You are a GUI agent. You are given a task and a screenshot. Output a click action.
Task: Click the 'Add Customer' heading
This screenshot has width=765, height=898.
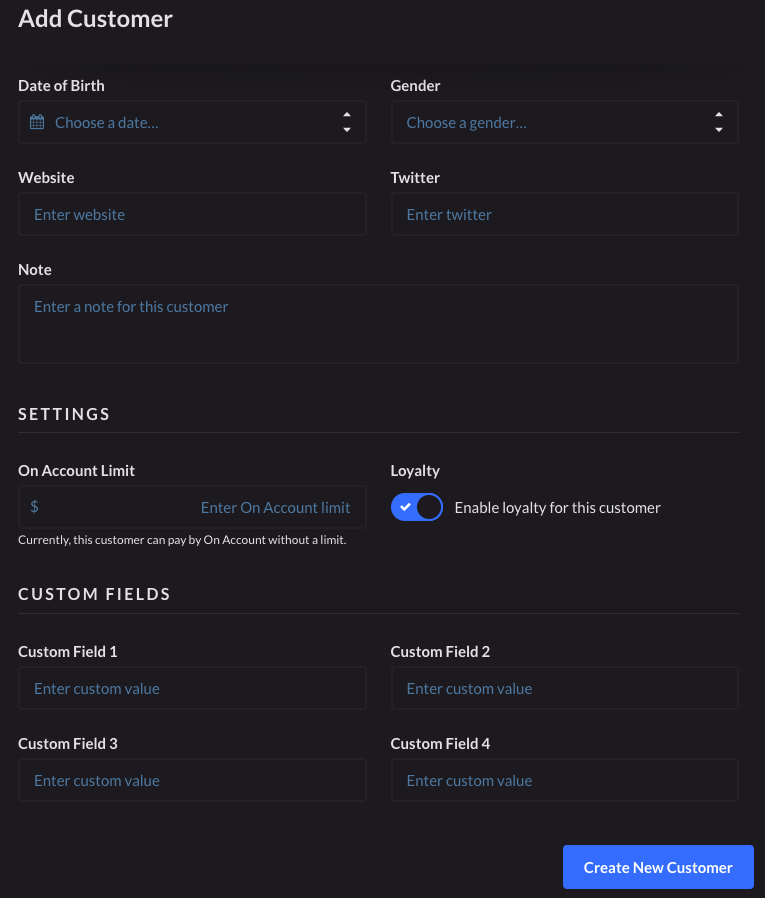(95, 19)
